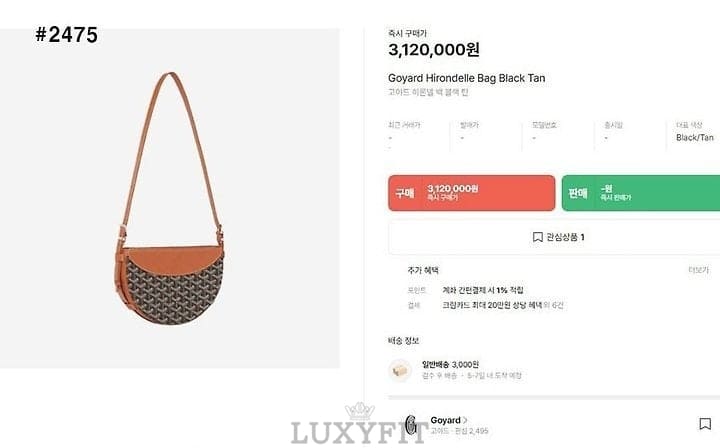Open the Goyard Hirondelle bag product image

(170, 198)
